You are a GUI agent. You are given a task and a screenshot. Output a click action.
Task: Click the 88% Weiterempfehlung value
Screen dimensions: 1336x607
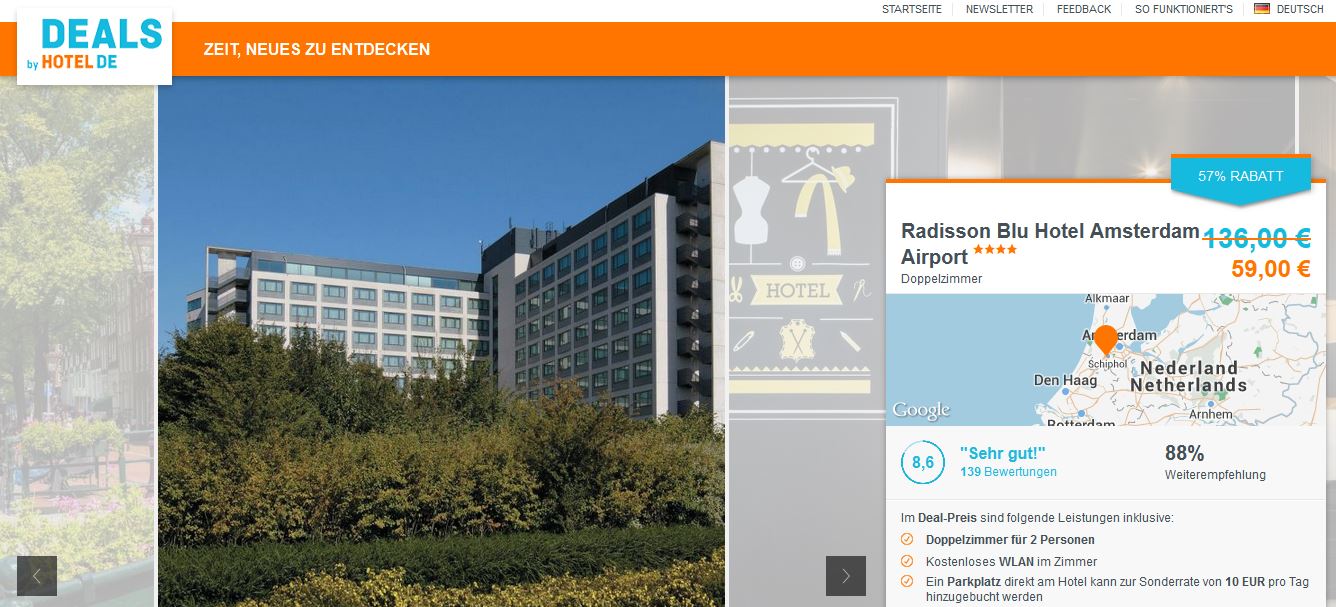[1185, 453]
